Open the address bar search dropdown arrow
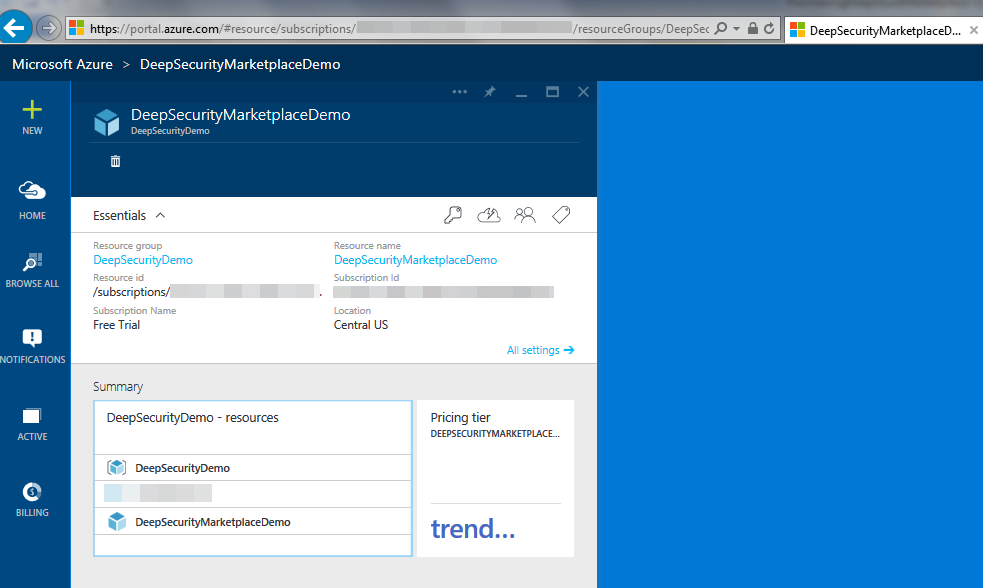Screen dimensions: 983x588 pos(736,29)
